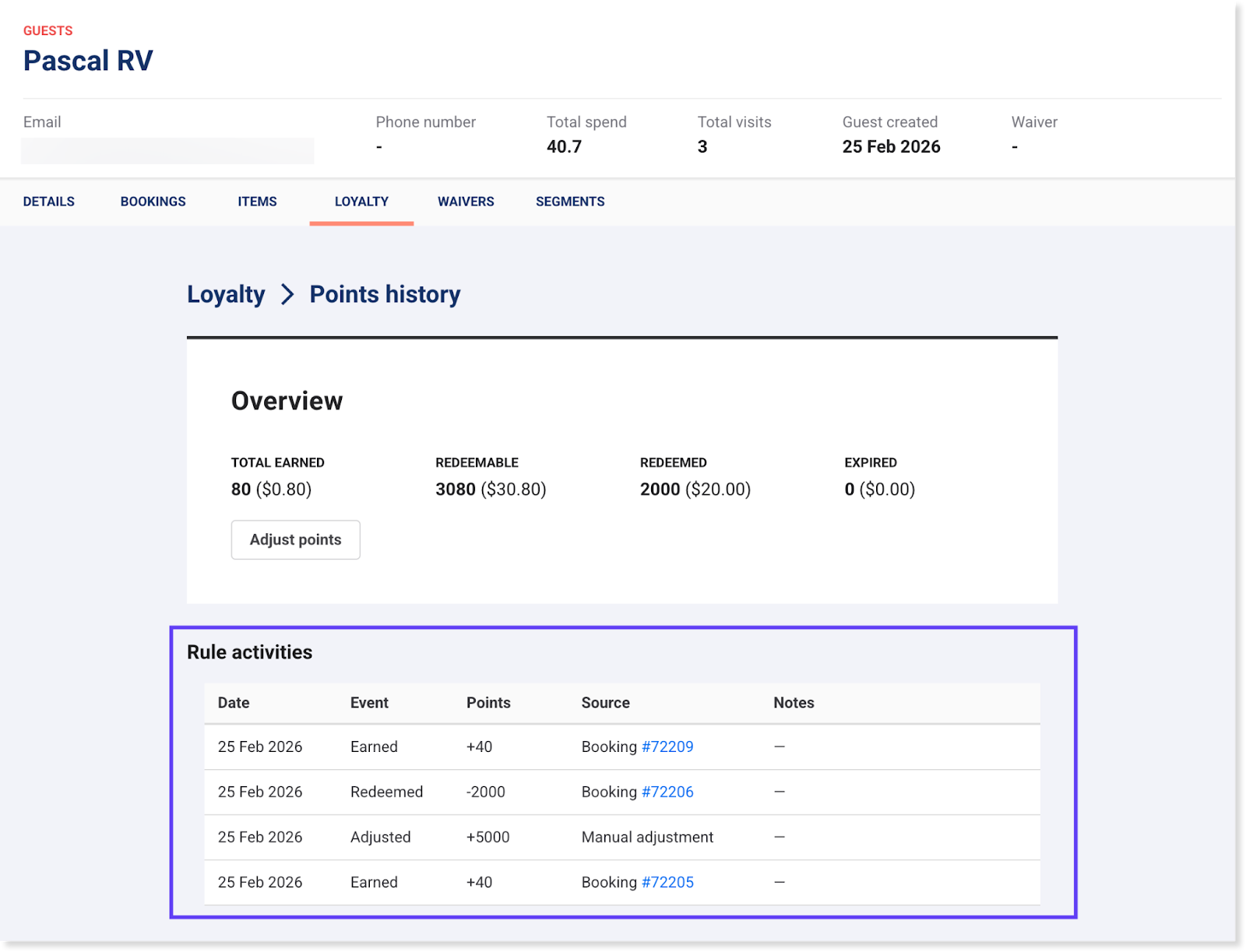Switch to the SEGMENTS tab
Image resolution: width=1246 pixels, height=952 pixels.
[570, 202]
